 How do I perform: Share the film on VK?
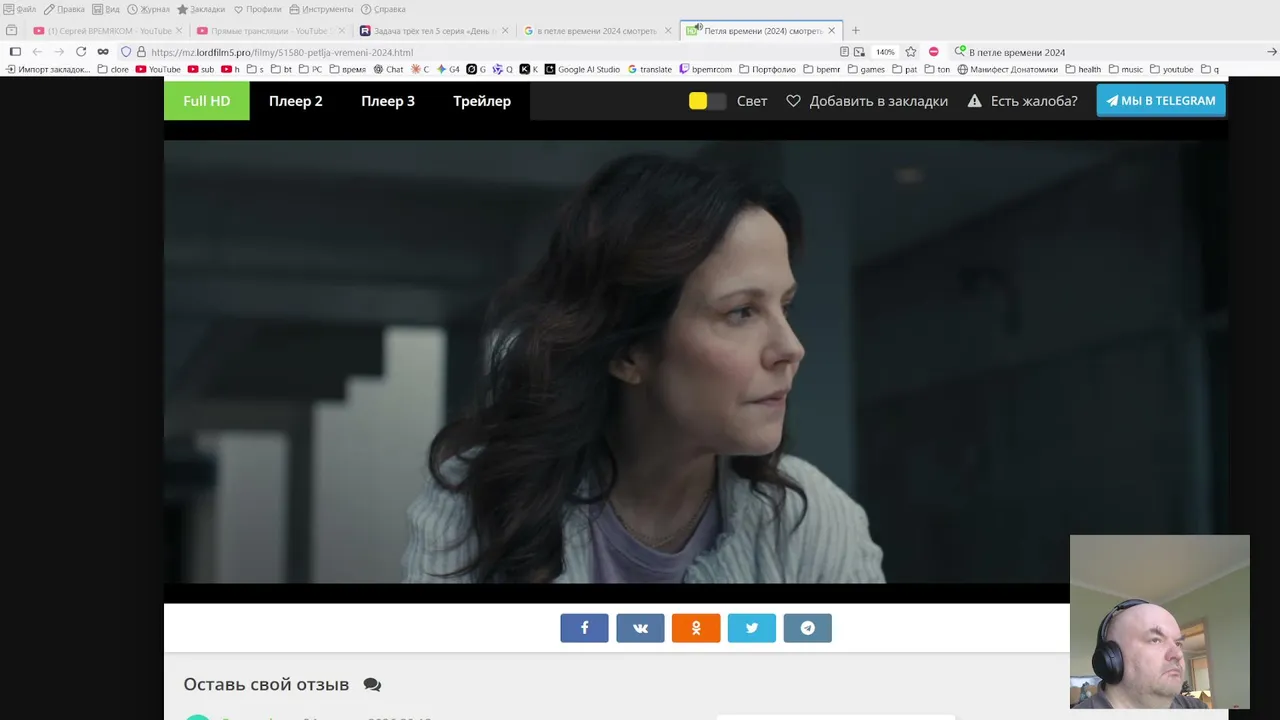tap(640, 628)
